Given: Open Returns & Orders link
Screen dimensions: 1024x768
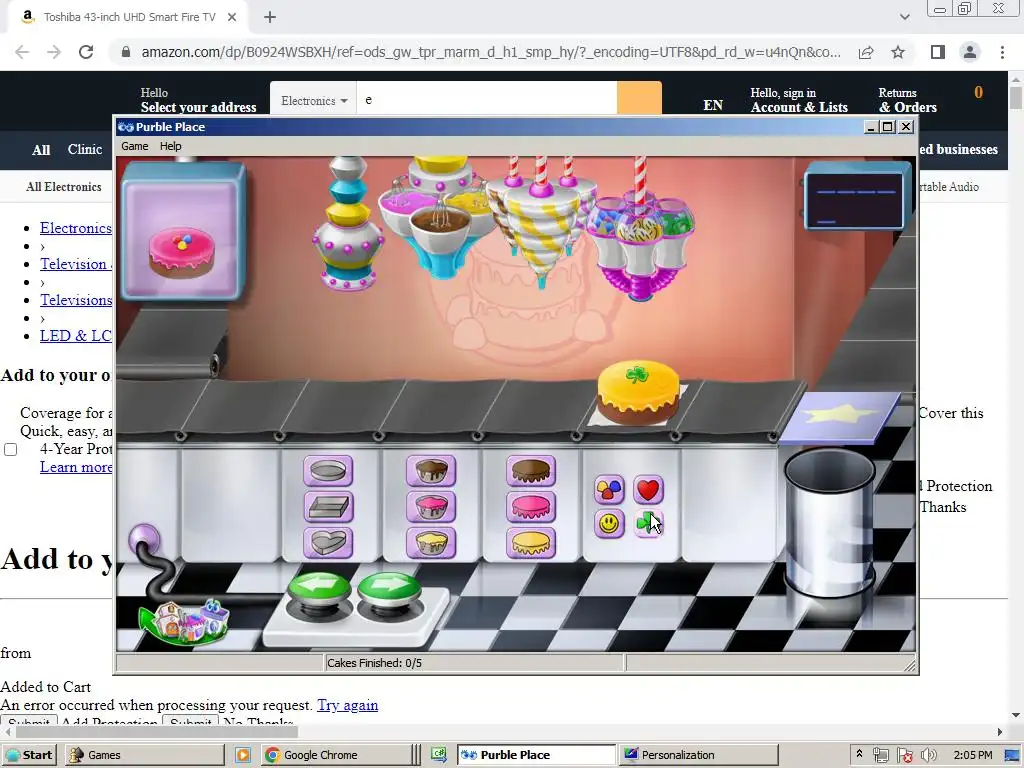Looking at the screenshot, I should click(907, 100).
